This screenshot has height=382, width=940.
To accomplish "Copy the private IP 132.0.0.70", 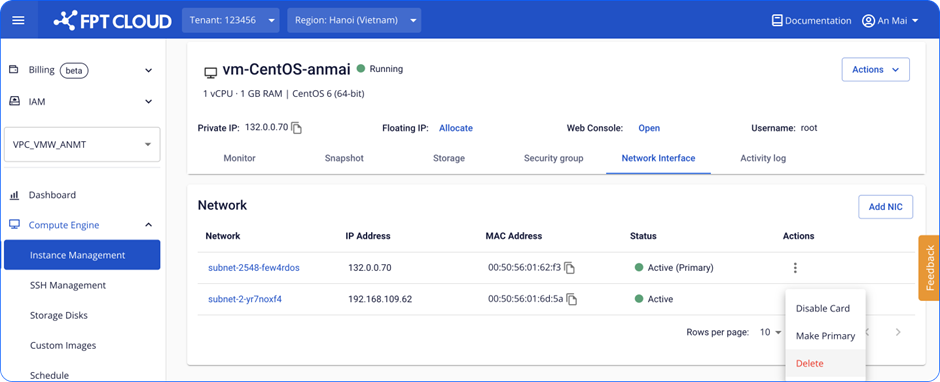I will 297,128.
